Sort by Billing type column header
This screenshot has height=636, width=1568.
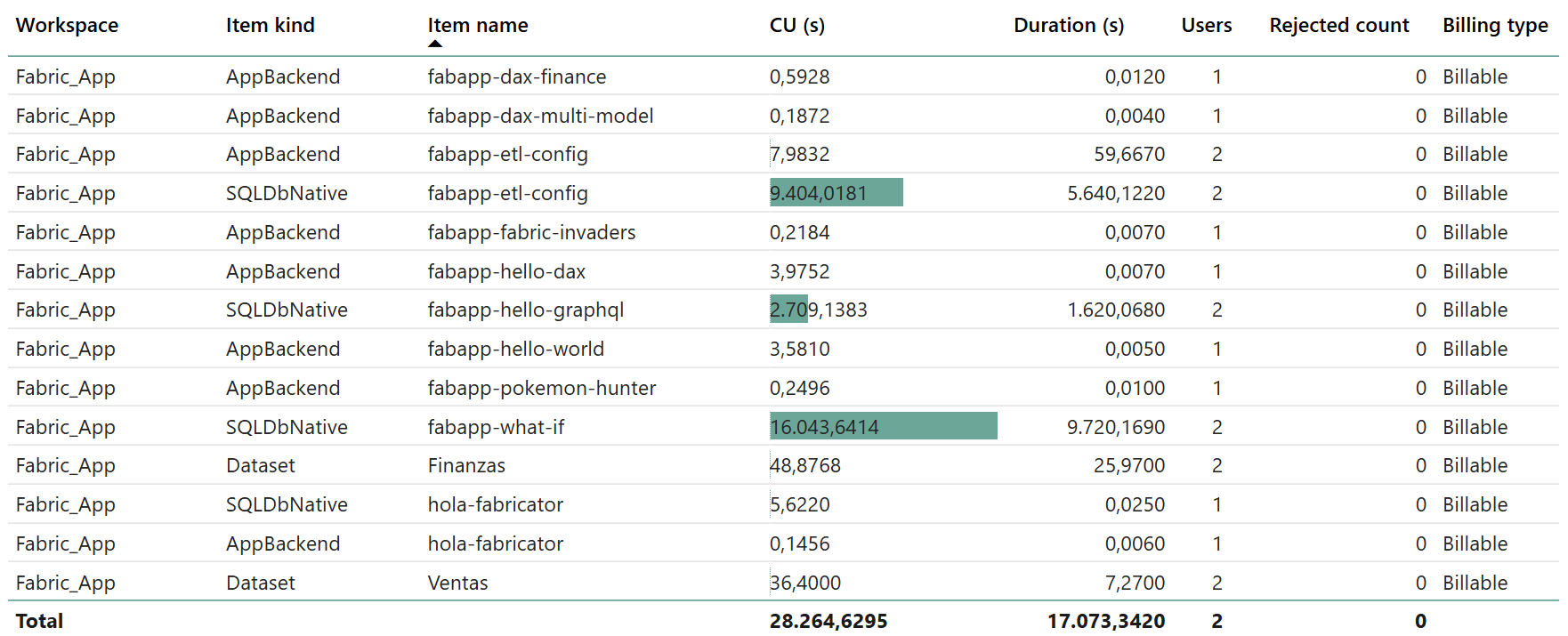click(x=1495, y=25)
